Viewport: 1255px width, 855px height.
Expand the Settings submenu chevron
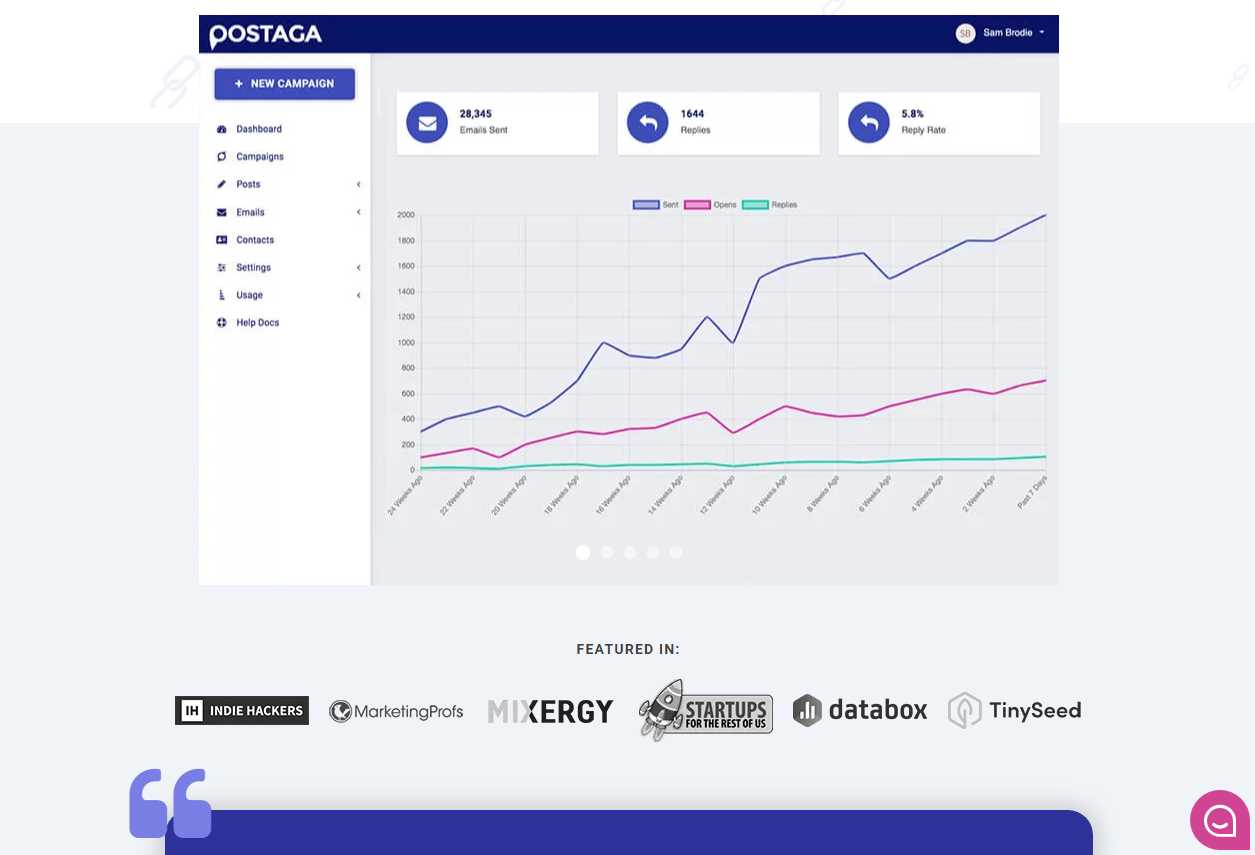pos(358,268)
